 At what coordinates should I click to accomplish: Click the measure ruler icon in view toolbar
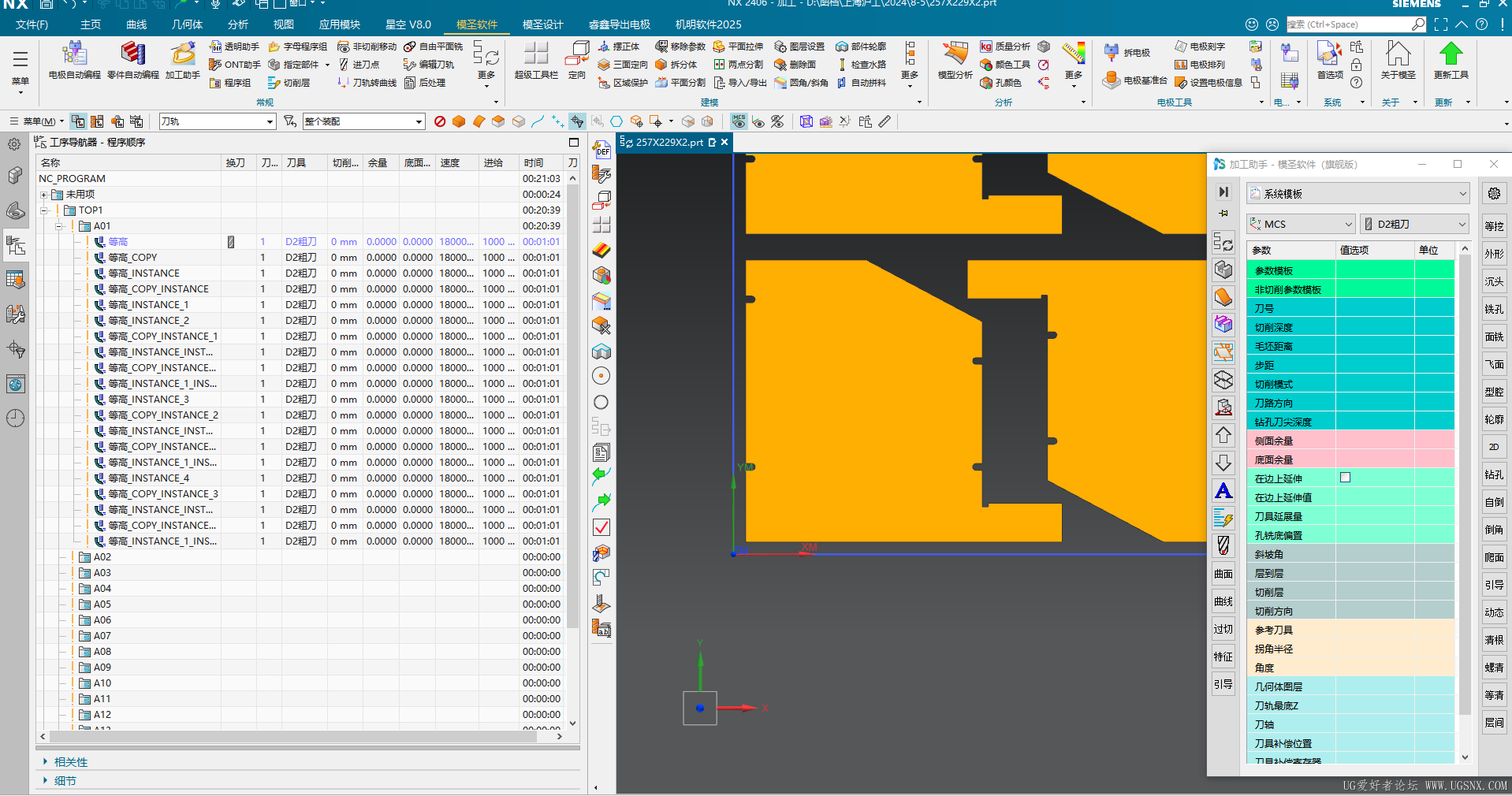click(x=885, y=121)
